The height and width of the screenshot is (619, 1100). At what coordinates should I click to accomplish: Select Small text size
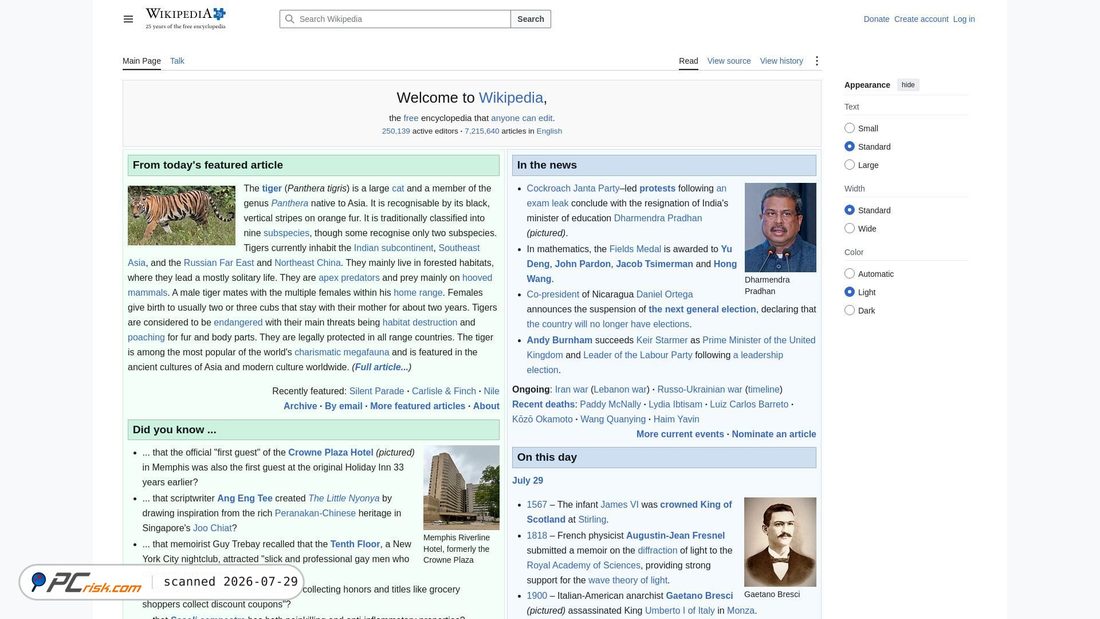click(850, 128)
